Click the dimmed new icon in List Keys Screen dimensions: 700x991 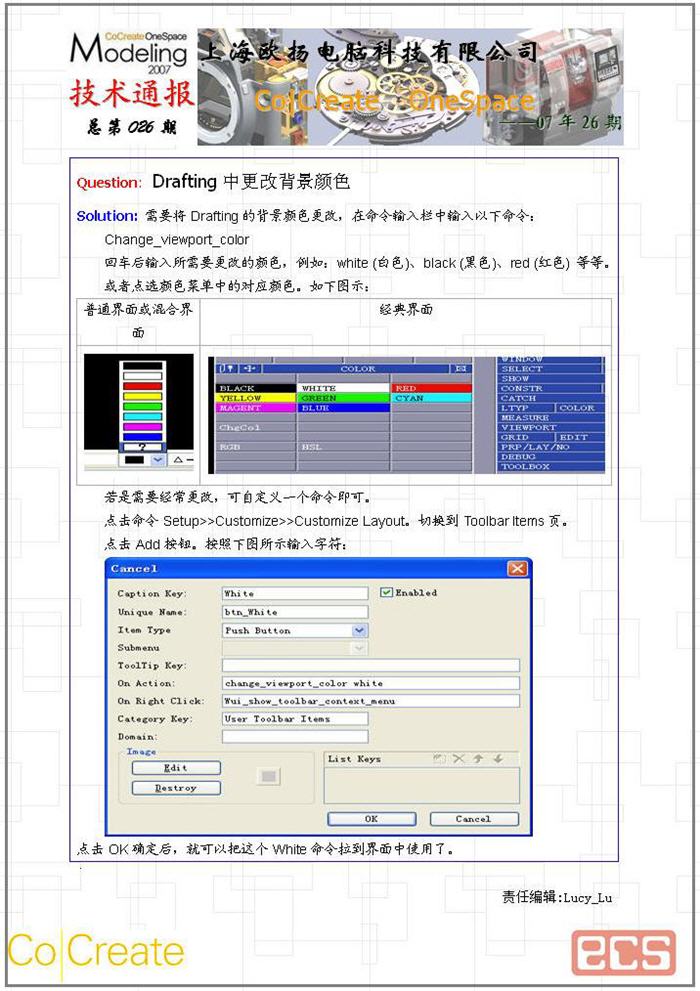(439, 758)
